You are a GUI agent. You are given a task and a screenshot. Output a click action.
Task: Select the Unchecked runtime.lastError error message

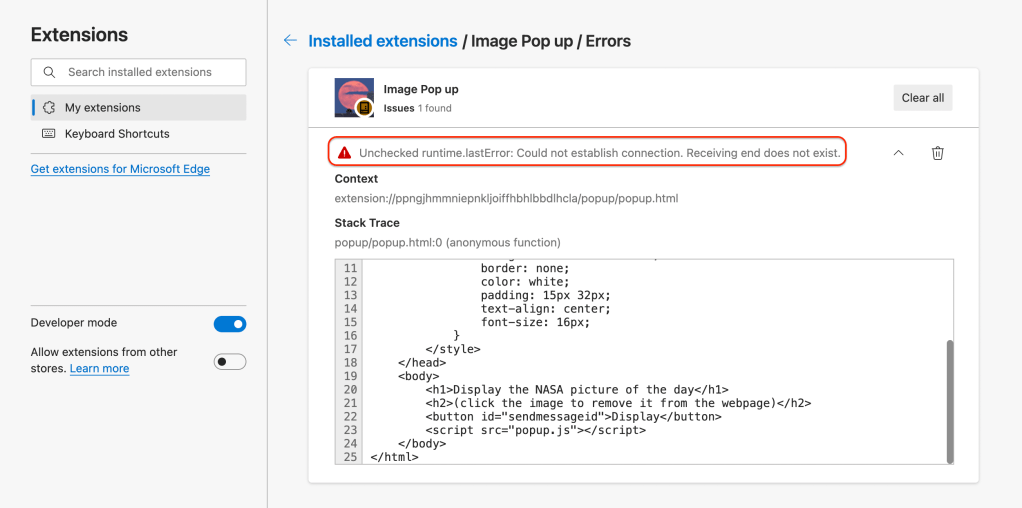click(599, 153)
